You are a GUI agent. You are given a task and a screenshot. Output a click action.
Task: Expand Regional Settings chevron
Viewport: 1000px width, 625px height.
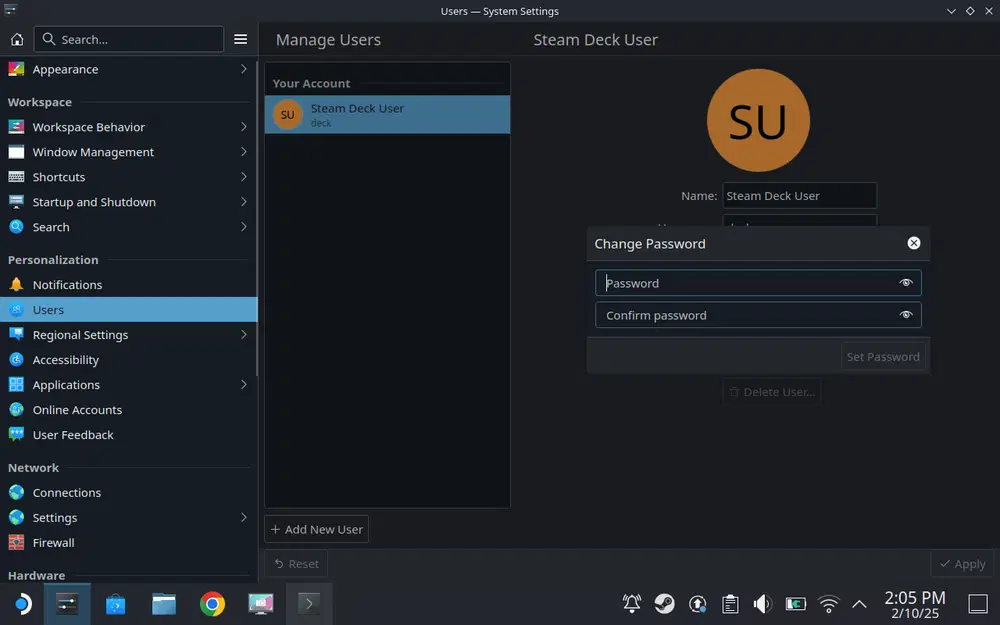click(x=244, y=334)
